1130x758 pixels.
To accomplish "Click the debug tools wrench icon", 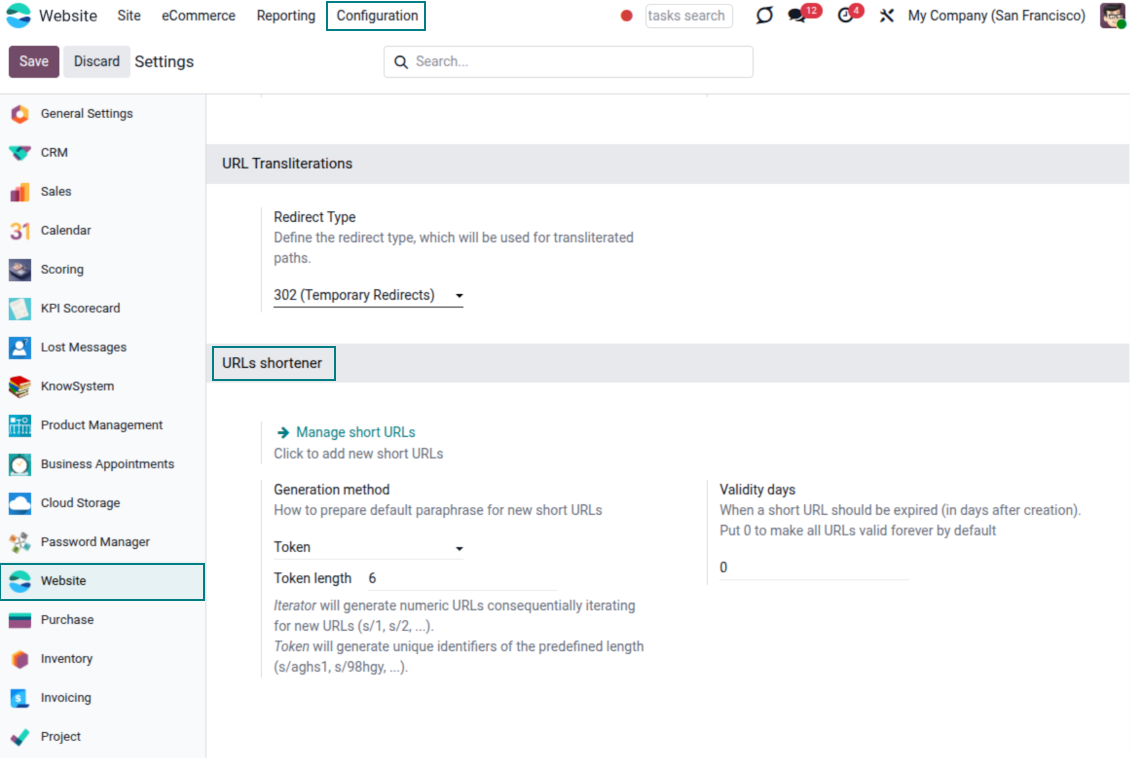I will click(x=886, y=16).
